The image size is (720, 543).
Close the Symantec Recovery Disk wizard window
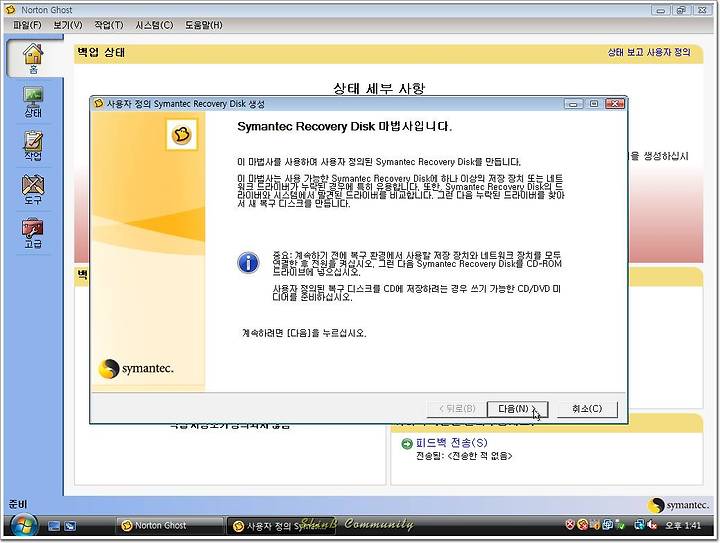(x=615, y=104)
